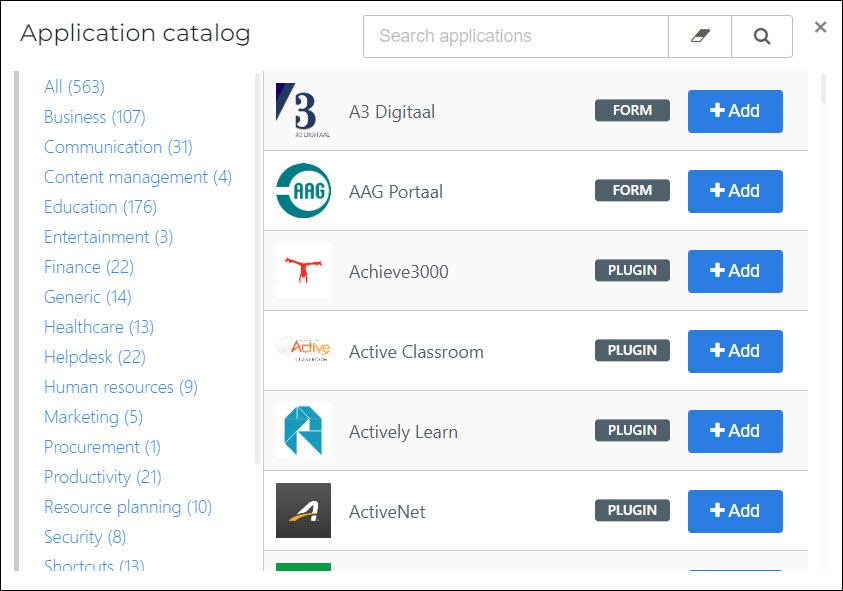Filter by Productivity (21) category
The width and height of the screenshot is (843, 591).
click(x=103, y=477)
